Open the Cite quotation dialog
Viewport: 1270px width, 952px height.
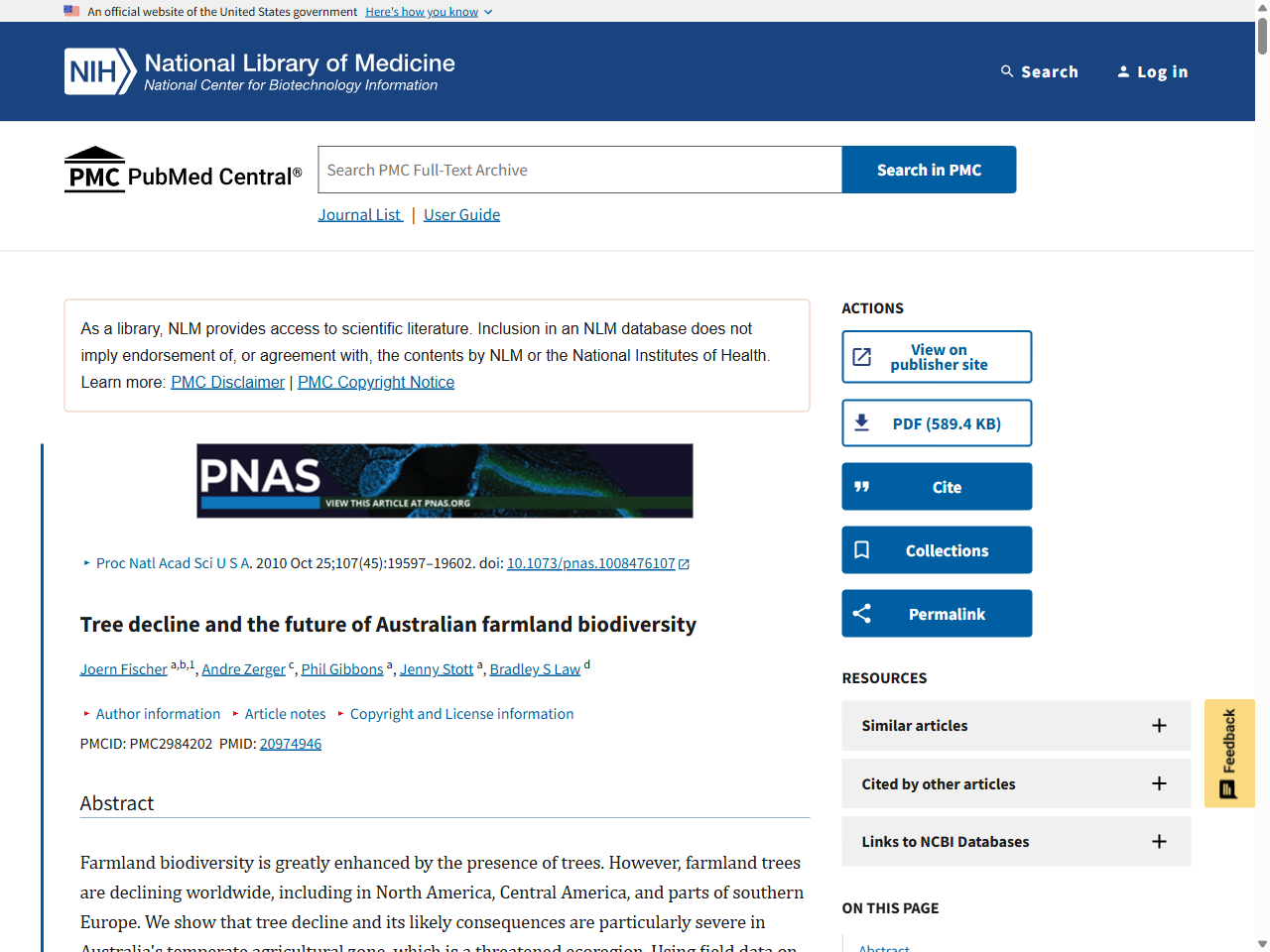(x=937, y=487)
